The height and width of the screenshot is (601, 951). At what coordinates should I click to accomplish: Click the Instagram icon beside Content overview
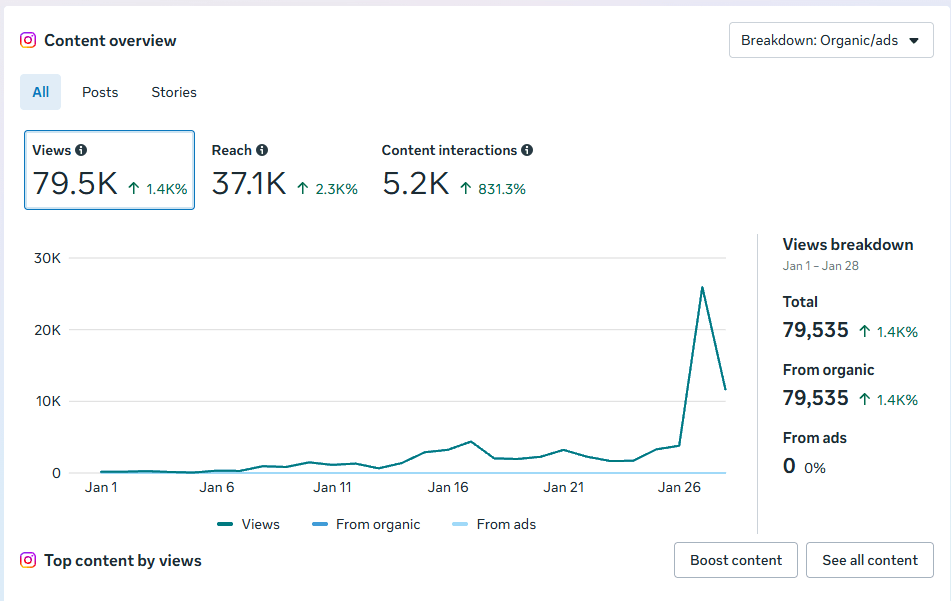point(28,41)
